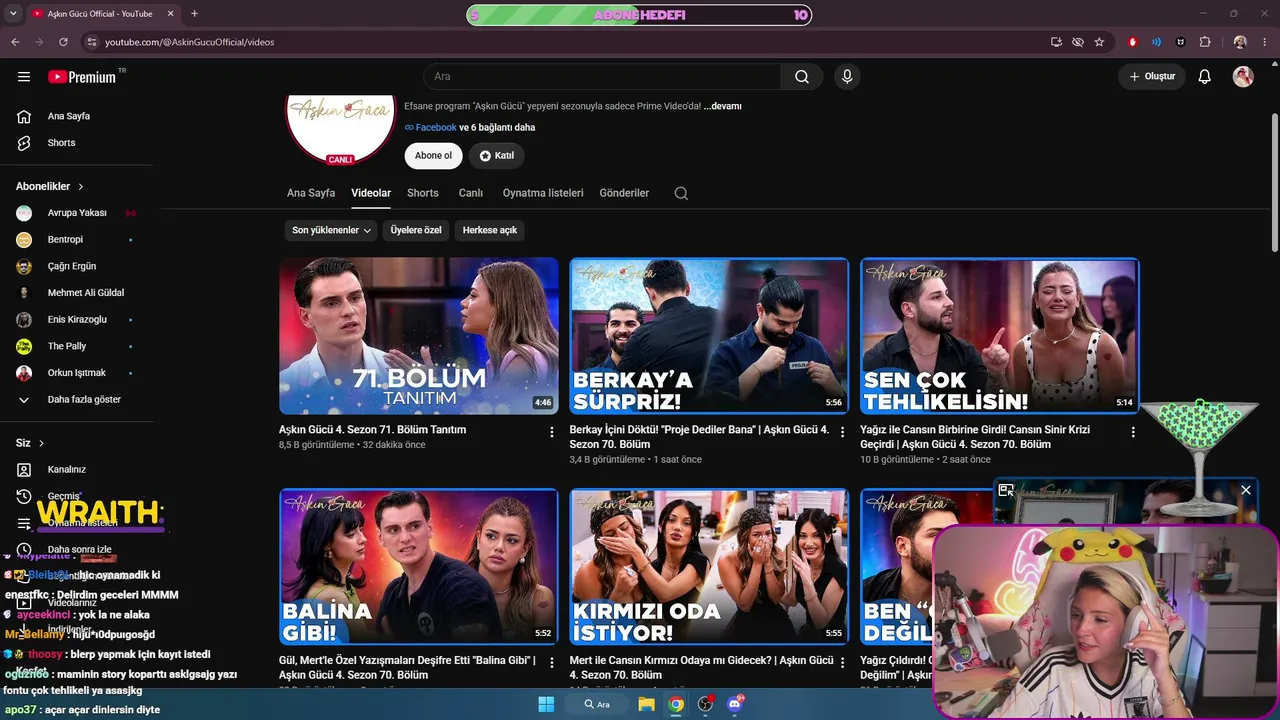1280x720 pixels.
Task: Play the Balina Gibi thumbnail
Action: pyautogui.click(x=419, y=567)
